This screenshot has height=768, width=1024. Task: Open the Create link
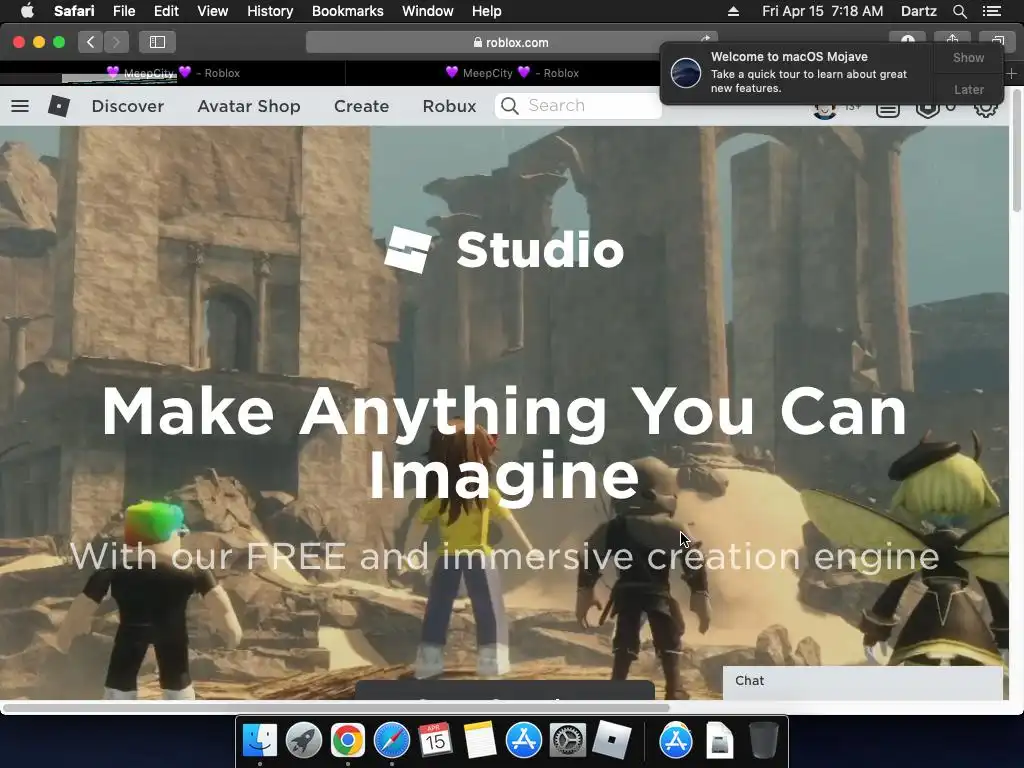pyautogui.click(x=361, y=106)
